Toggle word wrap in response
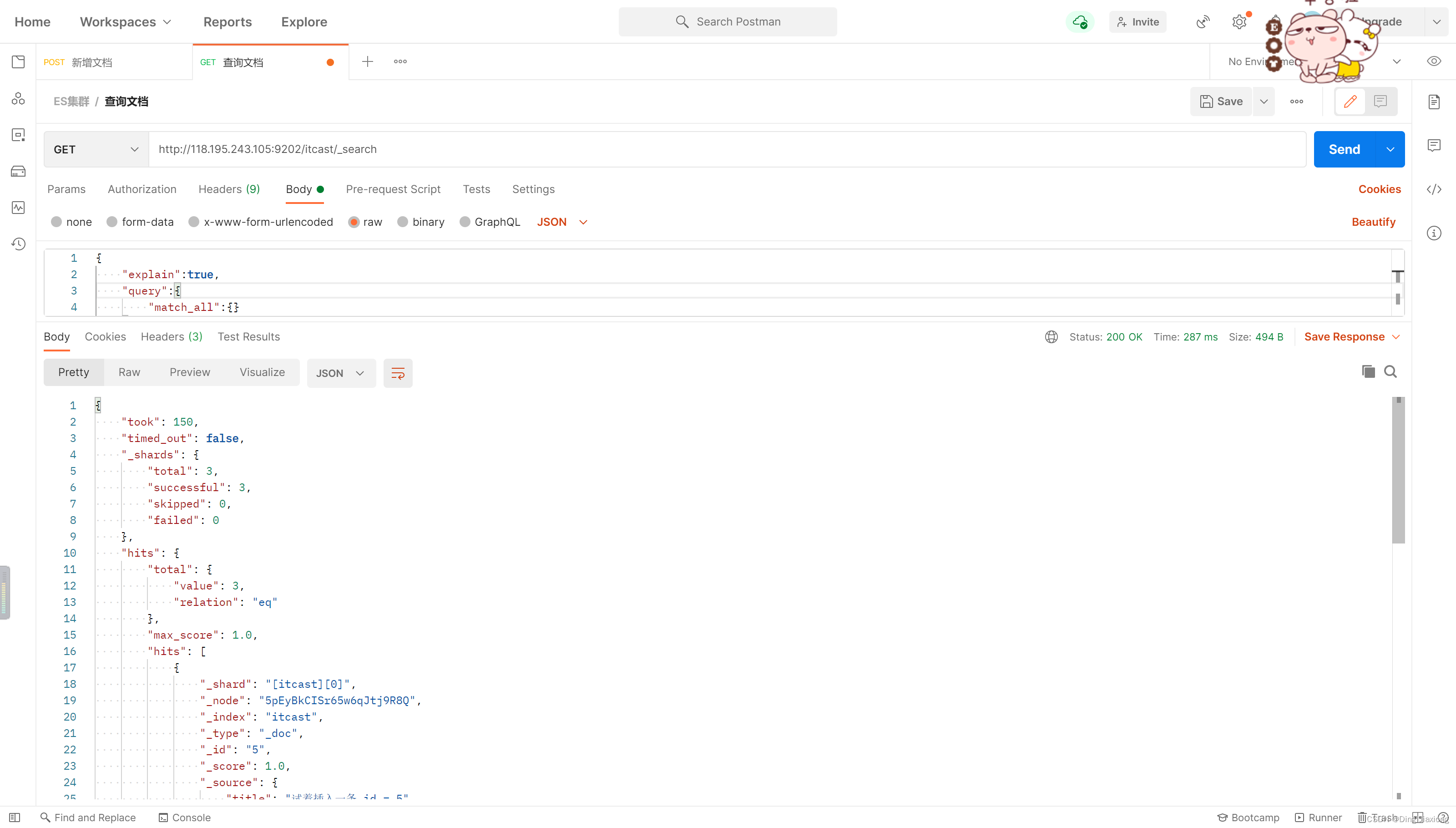Image resolution: width=1456 pixels, height=828 pixels. 398,373
